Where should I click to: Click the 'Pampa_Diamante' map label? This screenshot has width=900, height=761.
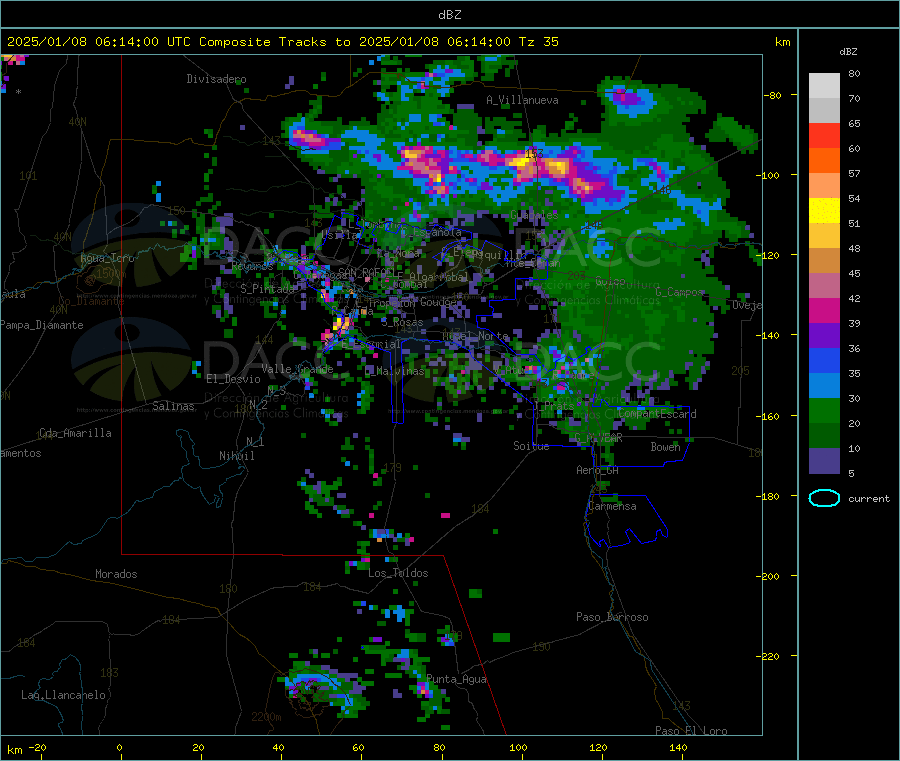coord(41,325)
